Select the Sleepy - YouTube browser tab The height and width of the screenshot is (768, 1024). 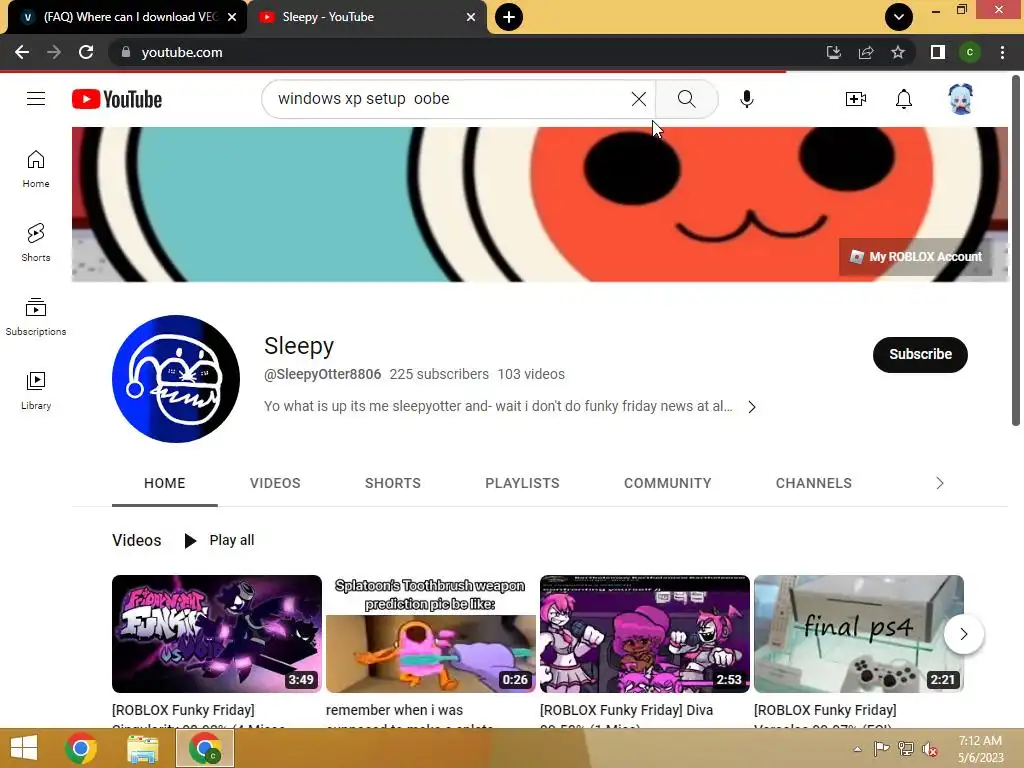tap(368, 17)
